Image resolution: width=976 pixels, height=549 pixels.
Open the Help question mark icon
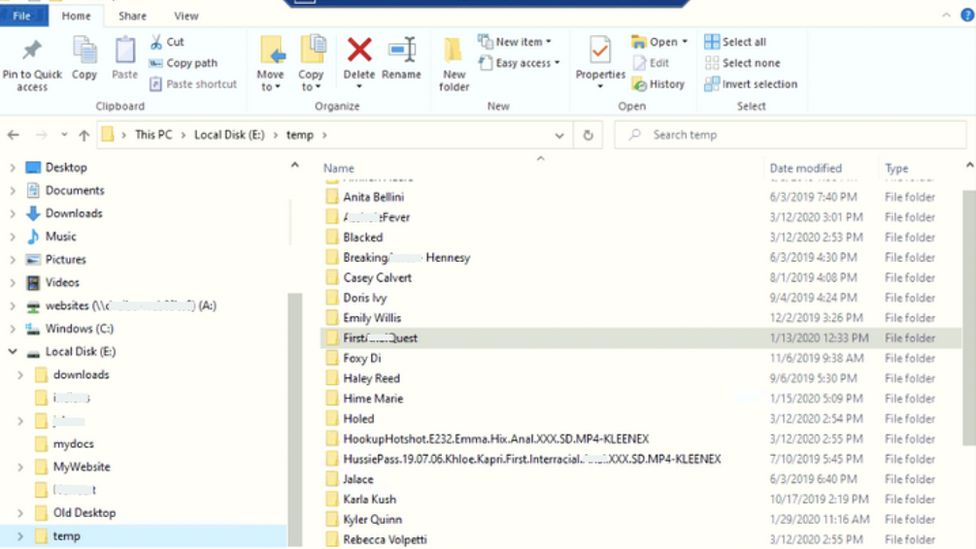[x=967, y=15]
